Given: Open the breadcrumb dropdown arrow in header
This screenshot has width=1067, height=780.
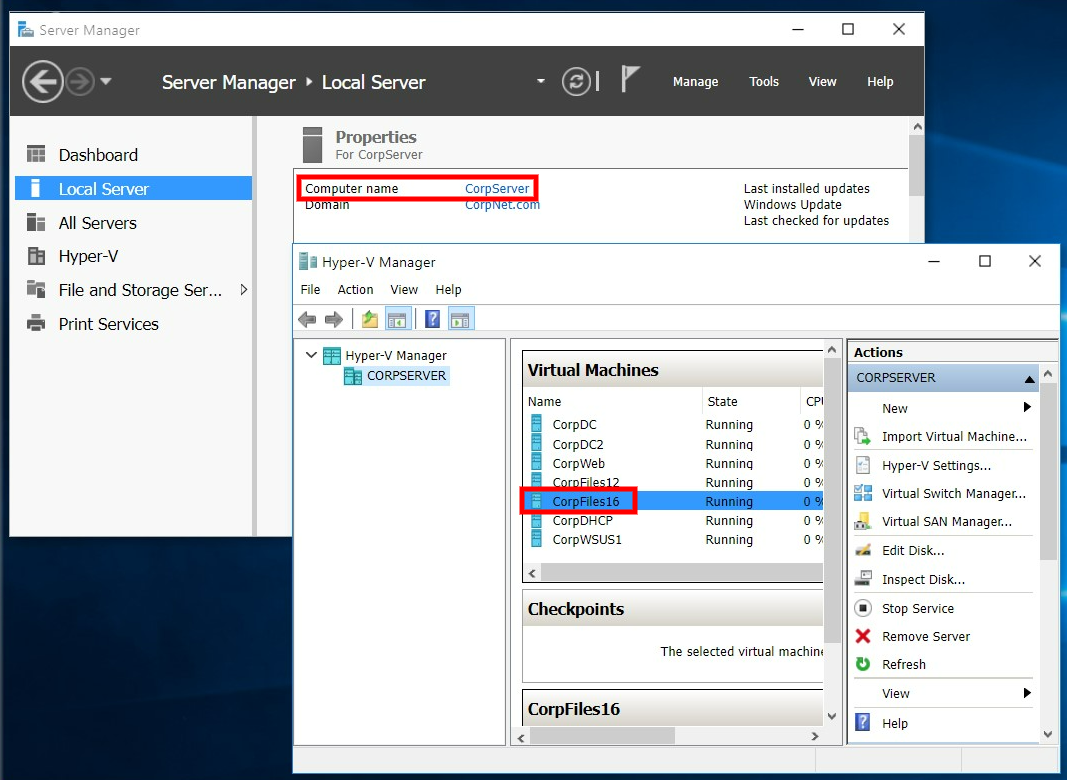Looking at the screenshot, I should tap(540, 81).
